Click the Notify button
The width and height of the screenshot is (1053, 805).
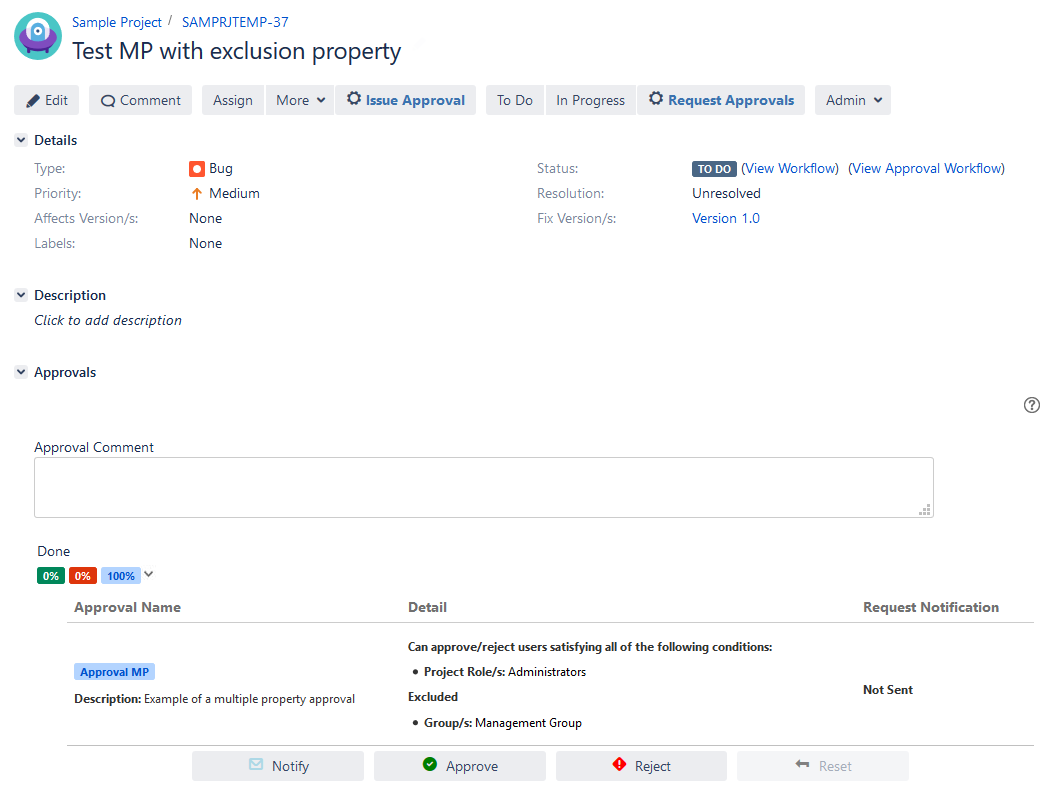click(278, 766)
